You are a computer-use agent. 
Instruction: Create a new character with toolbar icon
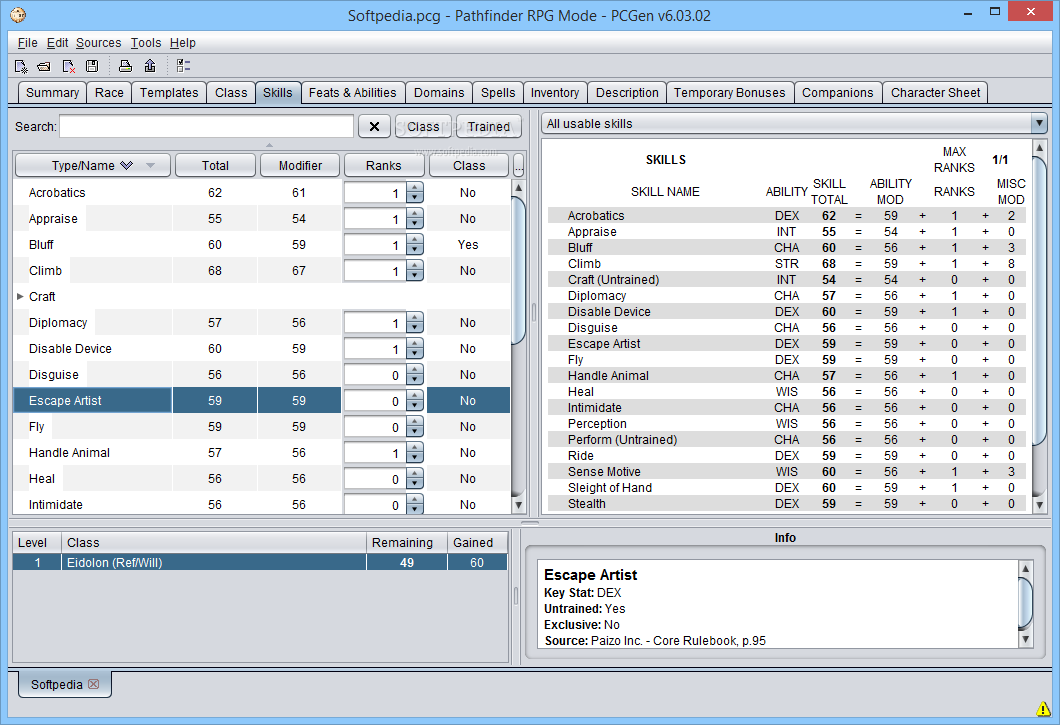pyautogui.click(x=21, y=66)
